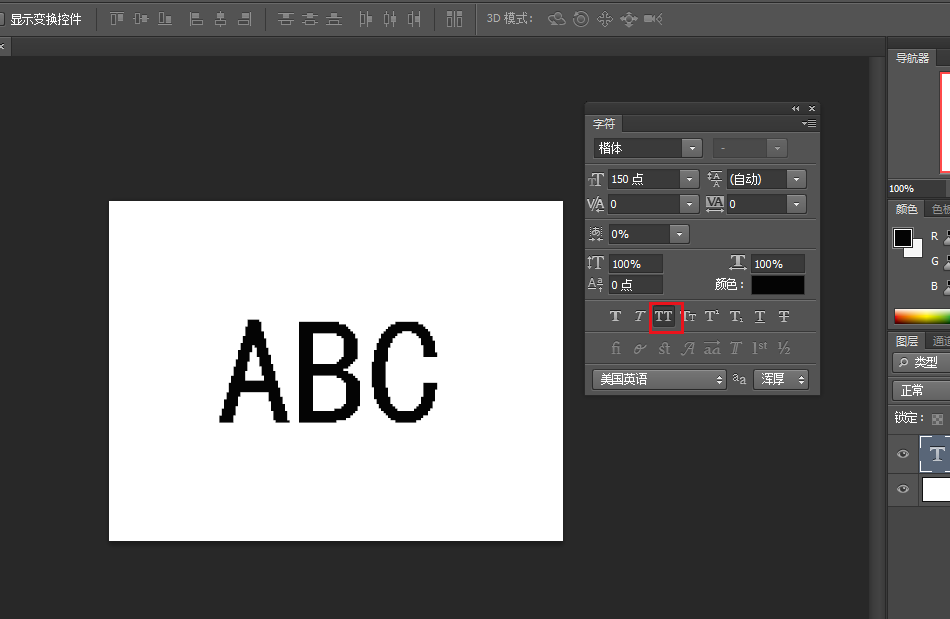Distribute horizontal centers icon
The height and width of the screenshot is (619, 950).
pyautogui.click(x=390, y=19)
